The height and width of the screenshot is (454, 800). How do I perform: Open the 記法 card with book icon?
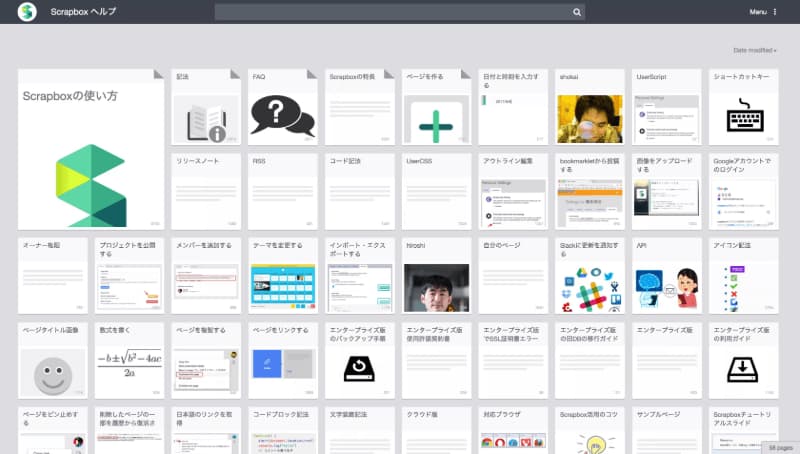pos(206,107)
